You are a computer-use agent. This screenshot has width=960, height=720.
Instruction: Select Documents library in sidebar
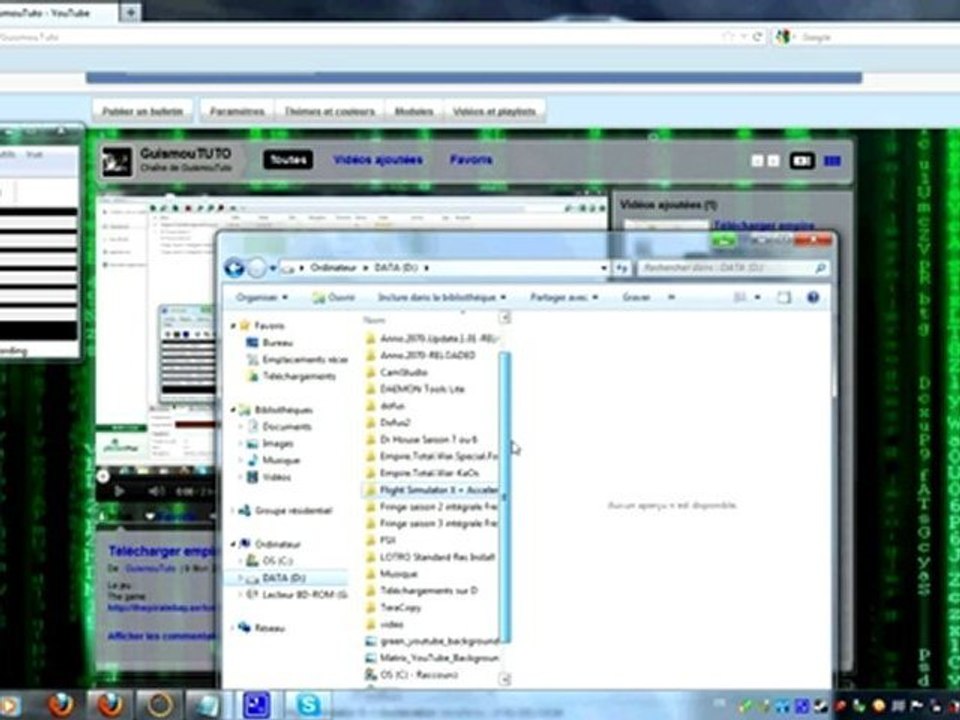click(279, 426)
